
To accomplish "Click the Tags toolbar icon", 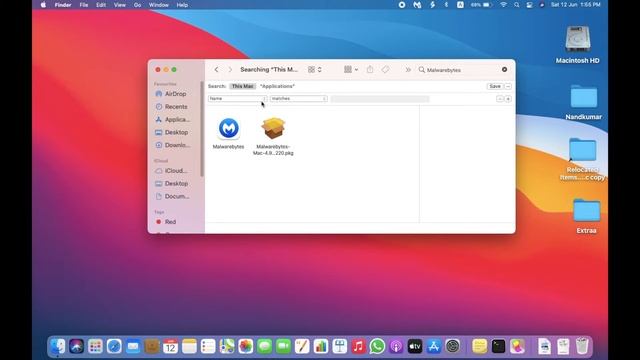I will click(x=385, y=70).
